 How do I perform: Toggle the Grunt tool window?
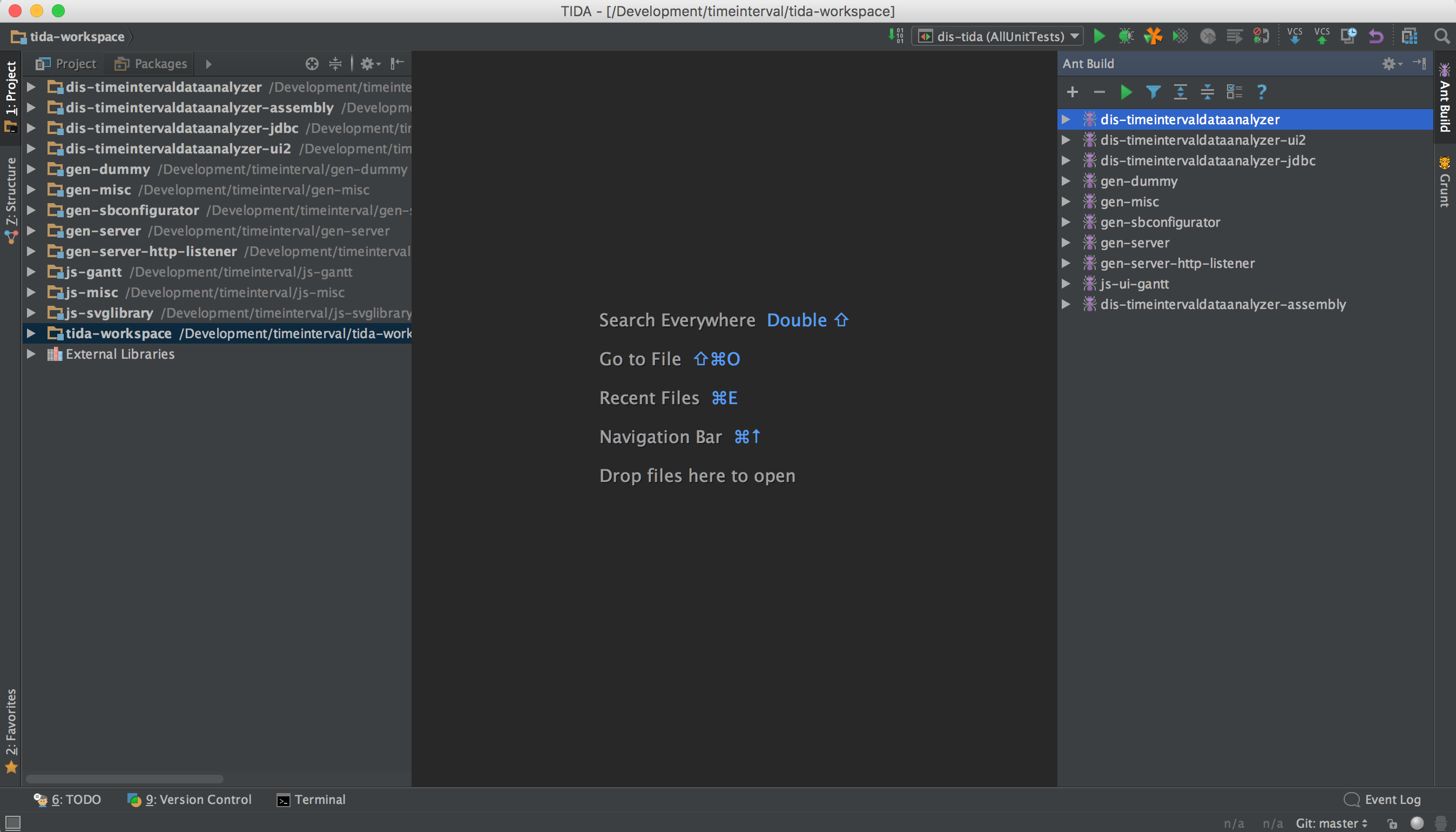coord(1445,180)
